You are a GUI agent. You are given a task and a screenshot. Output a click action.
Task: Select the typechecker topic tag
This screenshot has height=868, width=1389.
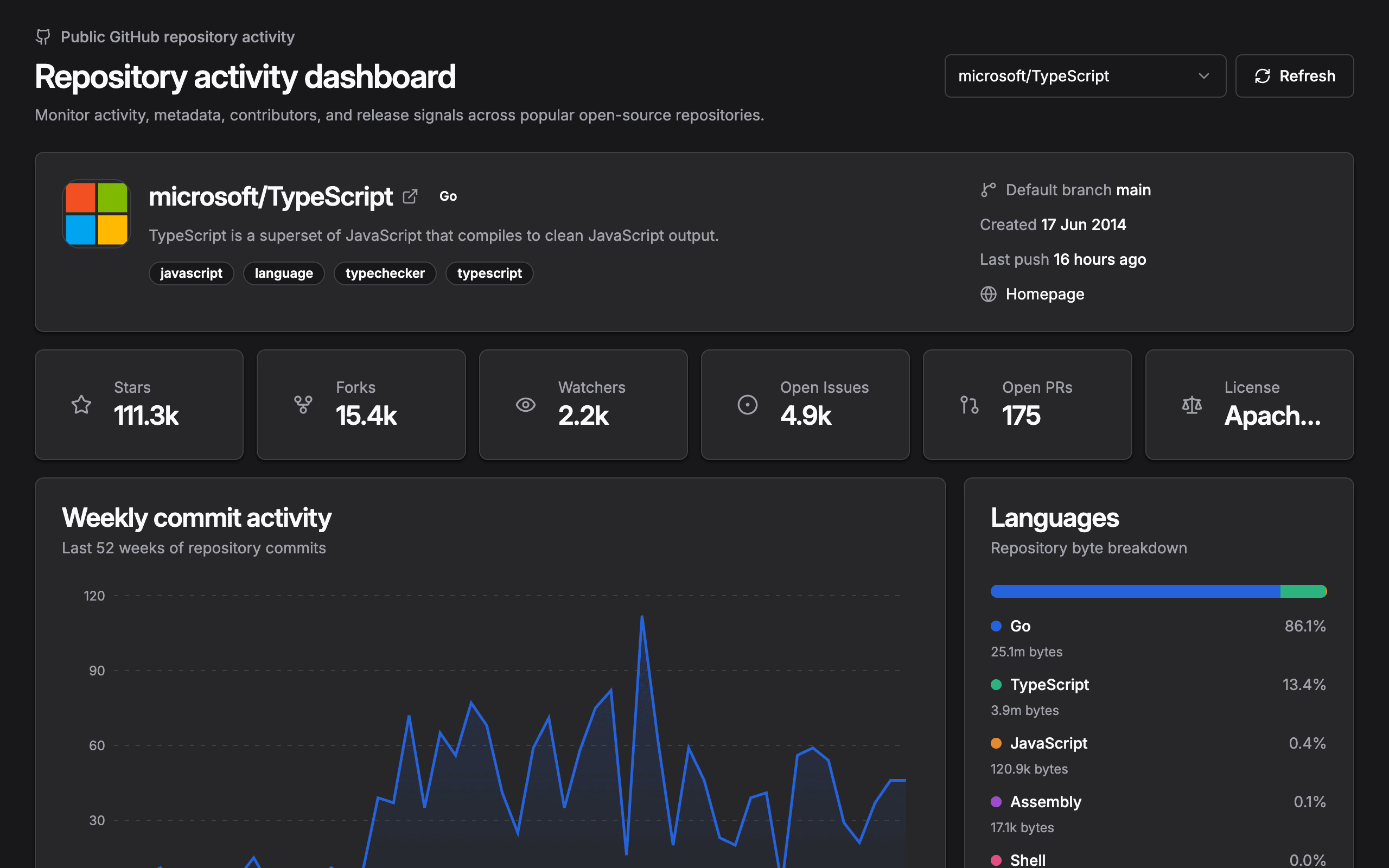(385, 273)
